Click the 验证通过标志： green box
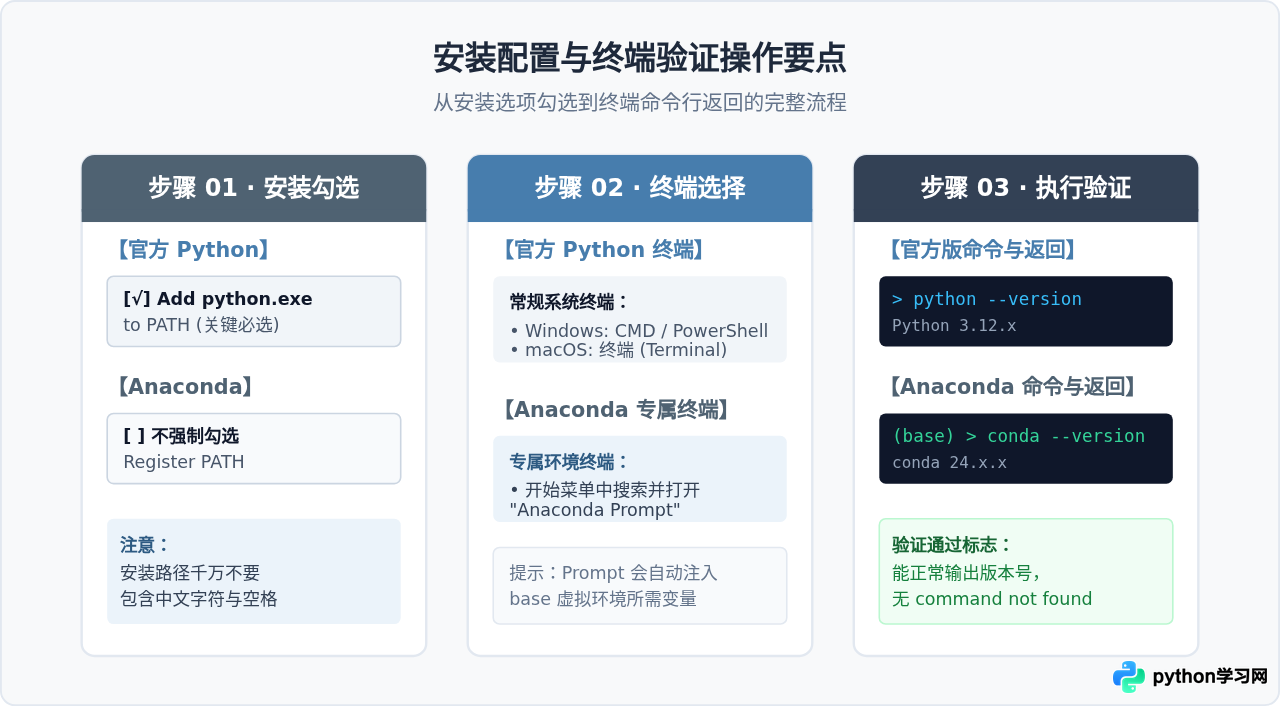 pos(1026,571)
